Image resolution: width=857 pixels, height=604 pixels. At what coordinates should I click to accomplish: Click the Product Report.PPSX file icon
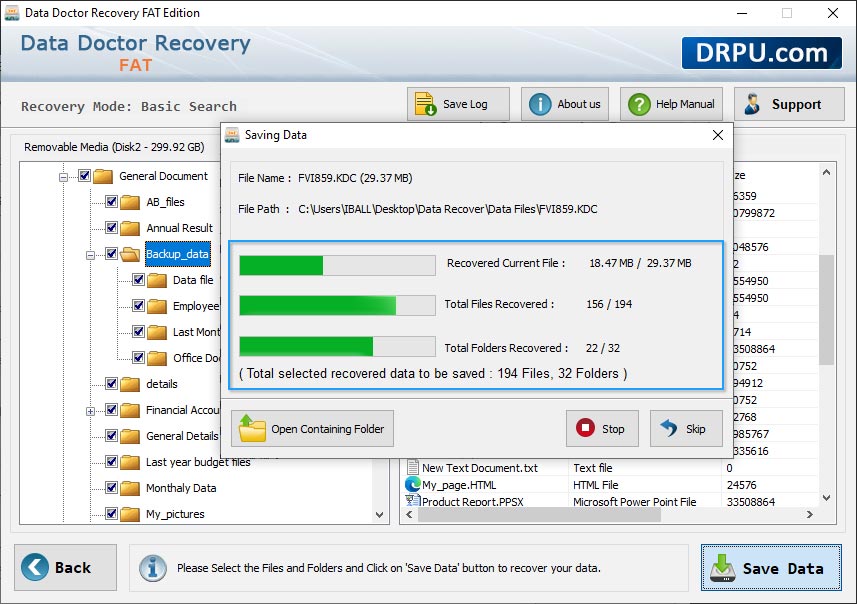(412, 501)
